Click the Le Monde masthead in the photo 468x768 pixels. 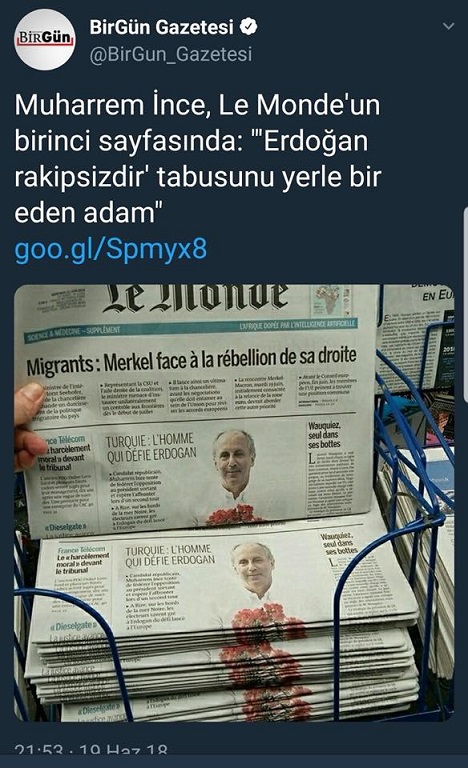[x=196, y=298]
